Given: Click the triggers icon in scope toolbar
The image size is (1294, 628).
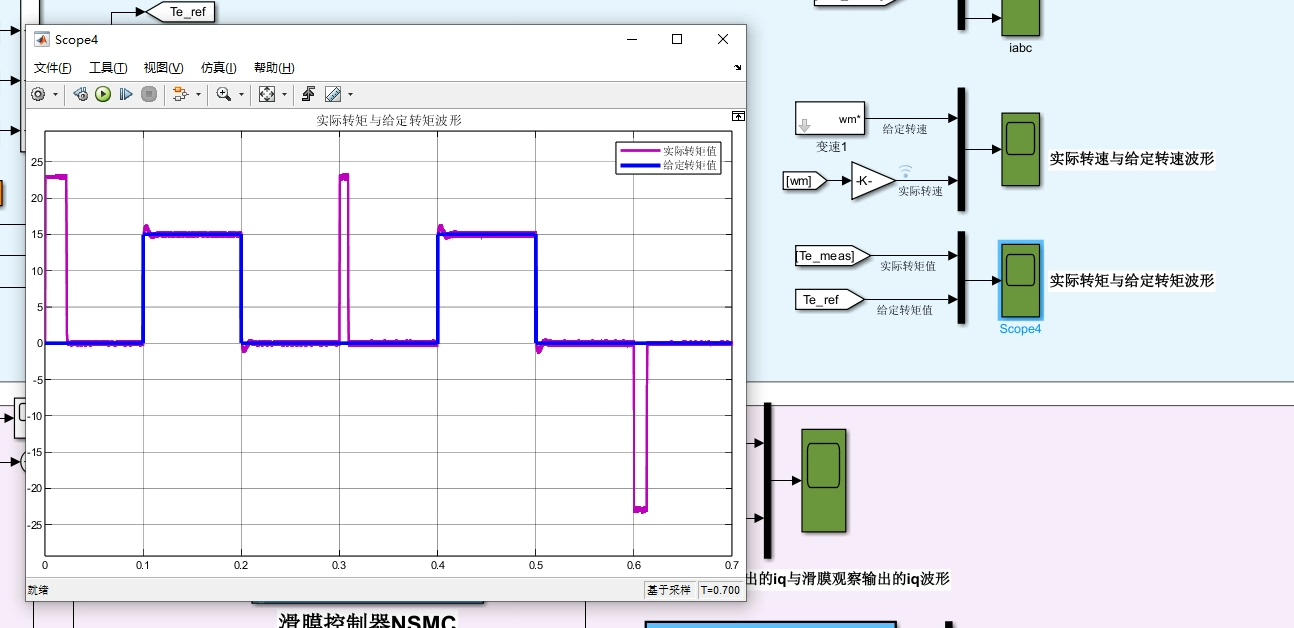Looking at the screenshot, I should (309, 94).
